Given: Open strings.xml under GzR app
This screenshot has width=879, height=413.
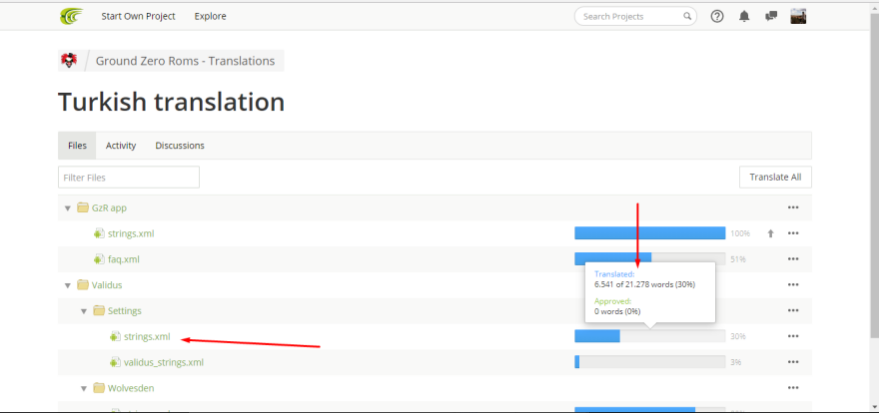Looking at the screenshot, I should [x=131, y=234].
